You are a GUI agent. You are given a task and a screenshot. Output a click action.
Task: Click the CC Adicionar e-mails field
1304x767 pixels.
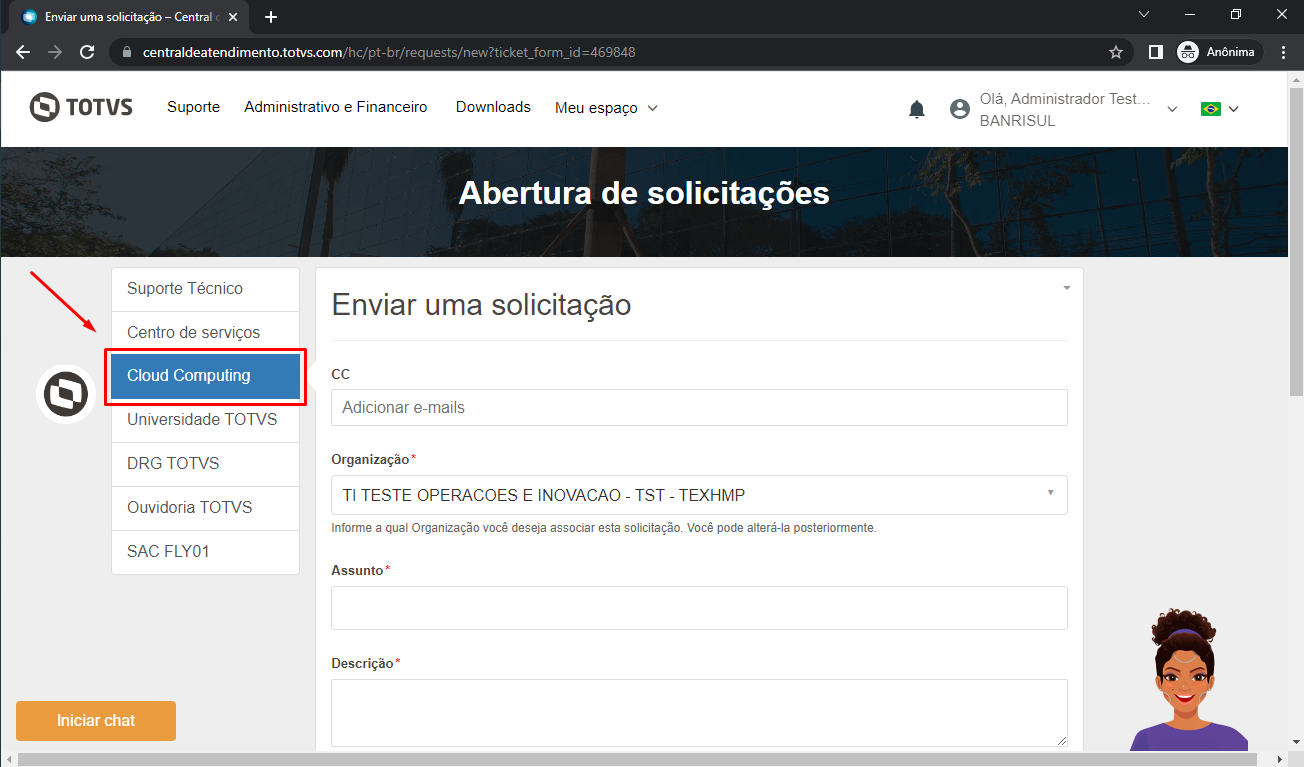tap(699, 408)
